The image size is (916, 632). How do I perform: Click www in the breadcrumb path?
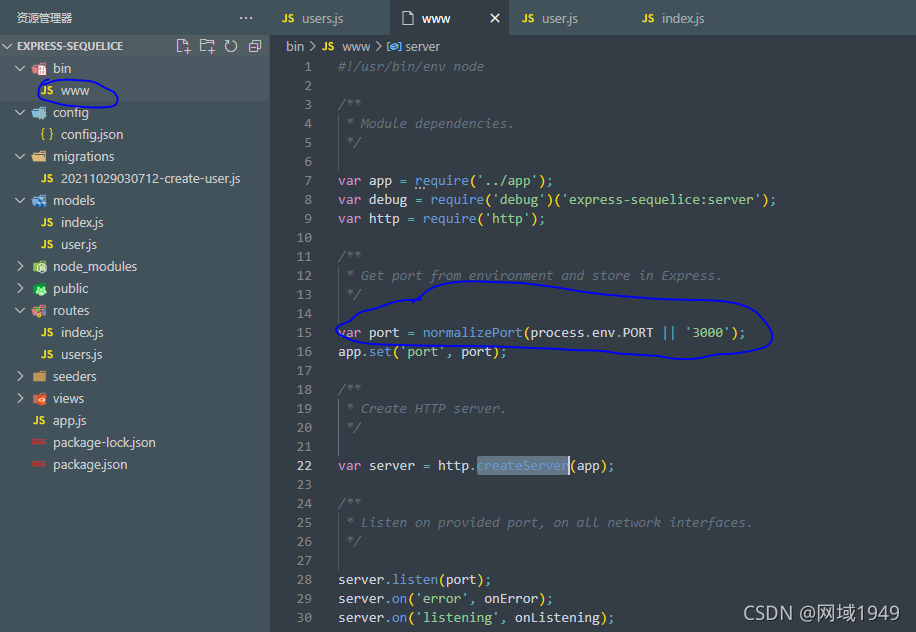[x=356, y=47]
